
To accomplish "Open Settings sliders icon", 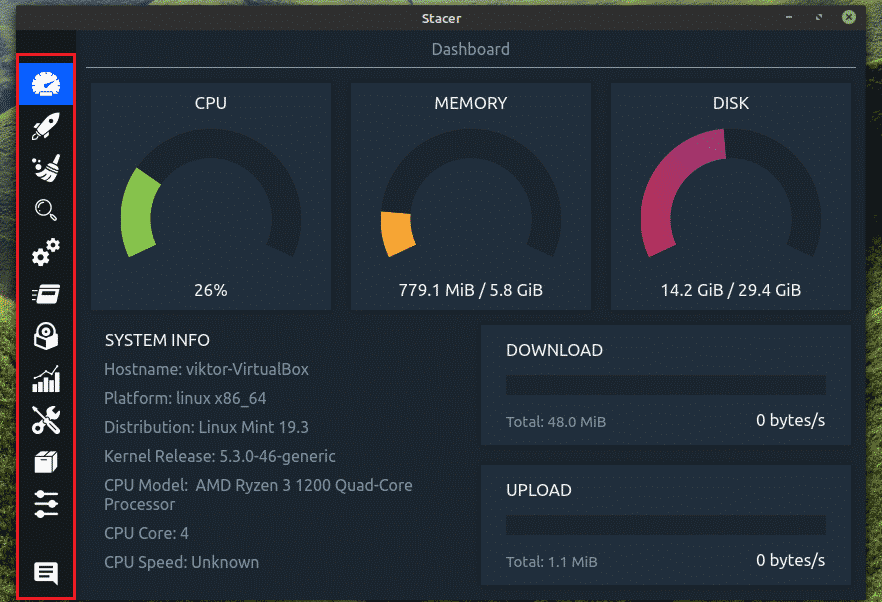I will (x=46, y=504).
